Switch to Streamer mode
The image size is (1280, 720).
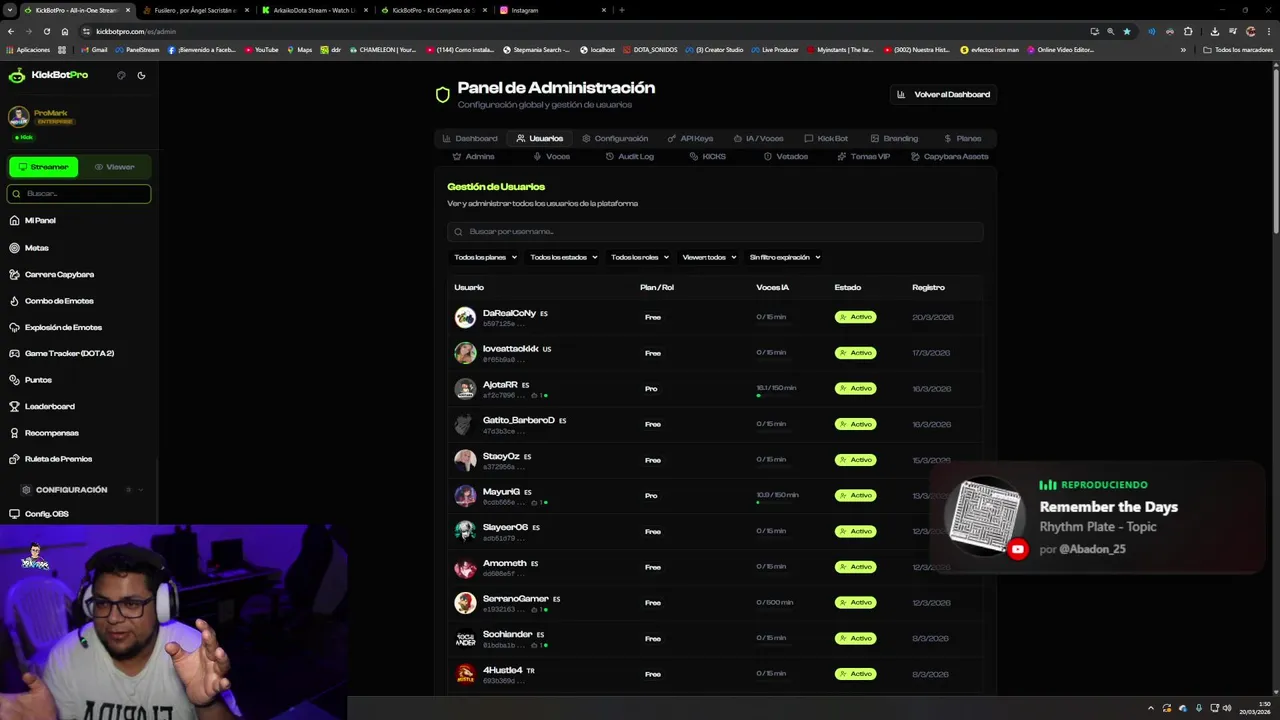tap(44, 167)
